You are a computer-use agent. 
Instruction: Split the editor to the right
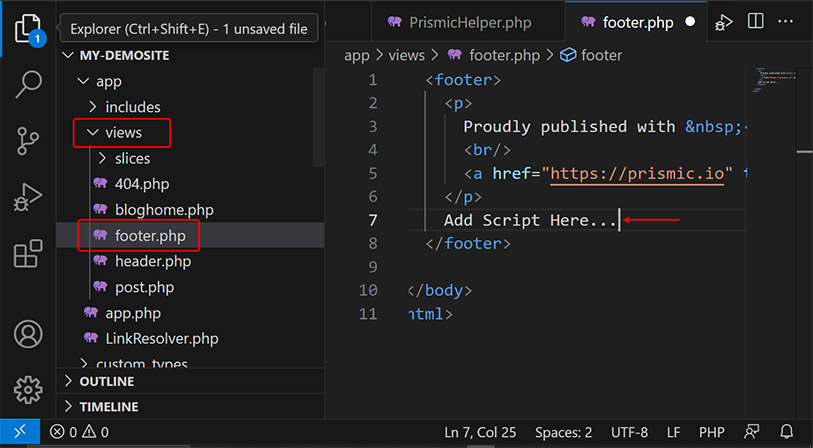[755, 22]
